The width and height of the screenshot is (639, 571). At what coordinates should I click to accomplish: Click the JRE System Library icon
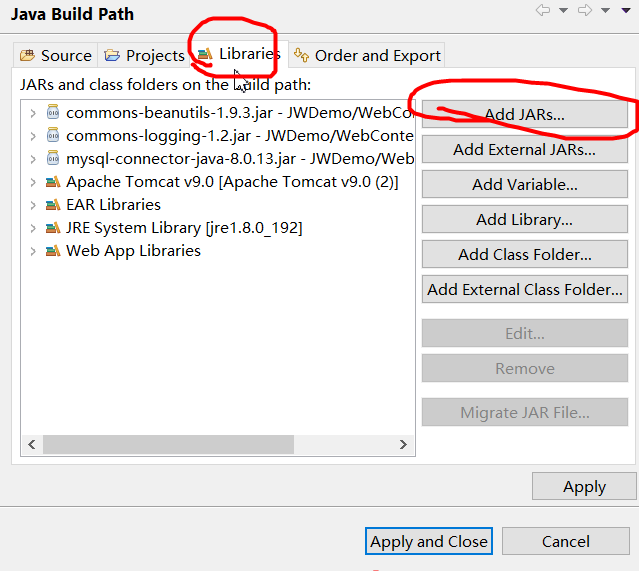tap(53, 228)
